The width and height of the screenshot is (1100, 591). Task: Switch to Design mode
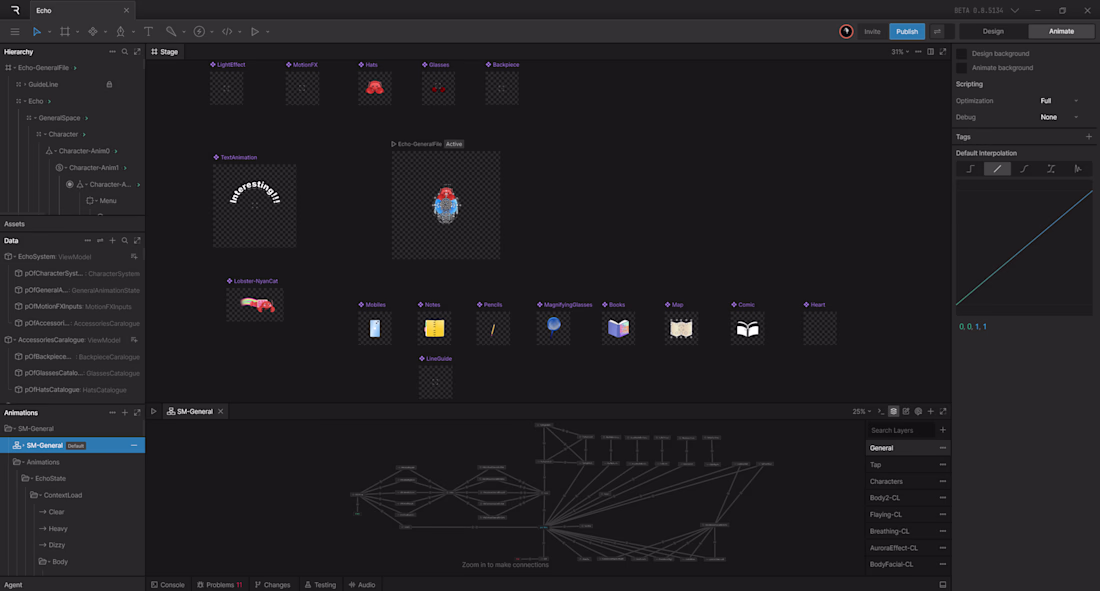993,32
